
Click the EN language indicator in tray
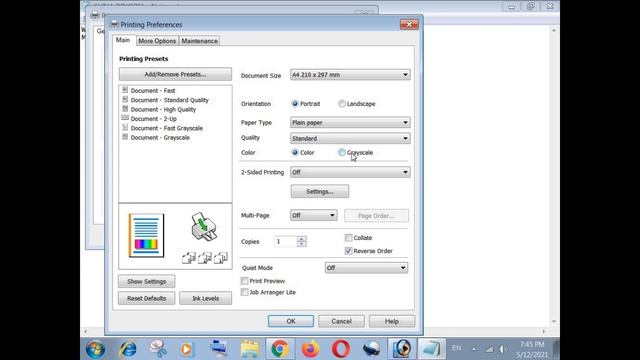tap(457, 348)
